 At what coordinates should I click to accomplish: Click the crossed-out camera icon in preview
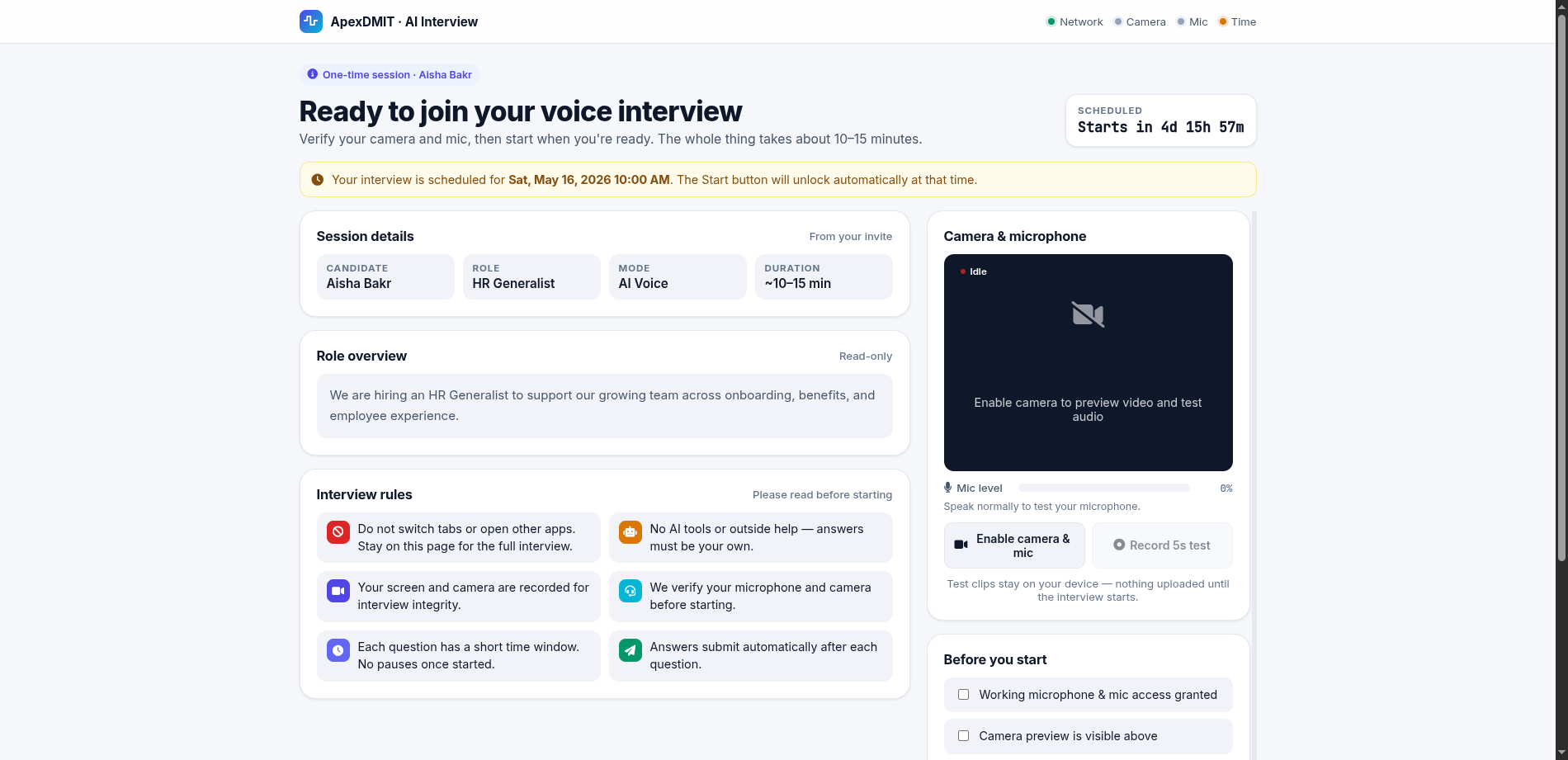[1088, 314]
